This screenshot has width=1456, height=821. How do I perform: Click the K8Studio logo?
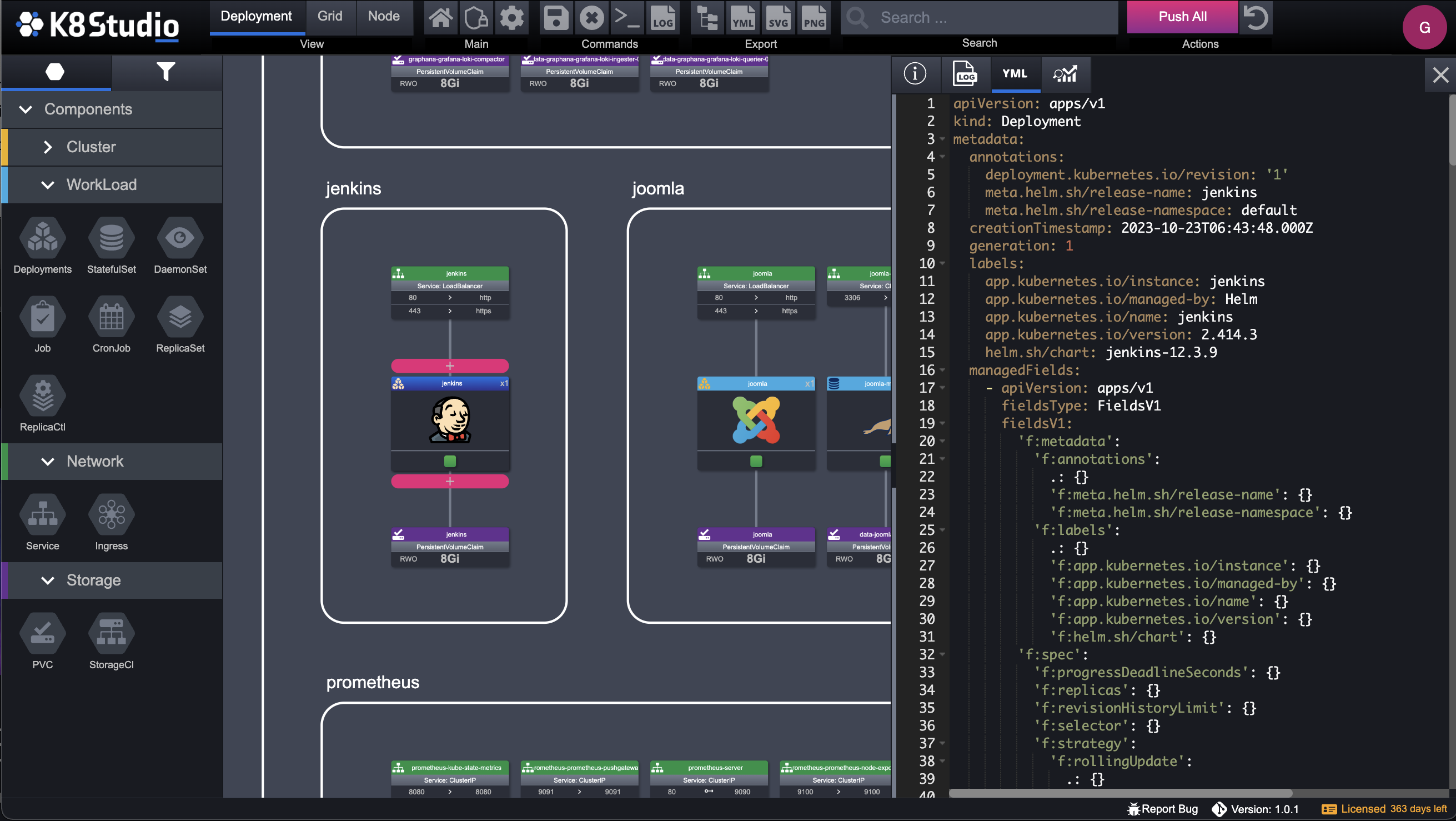click(98, 26)
